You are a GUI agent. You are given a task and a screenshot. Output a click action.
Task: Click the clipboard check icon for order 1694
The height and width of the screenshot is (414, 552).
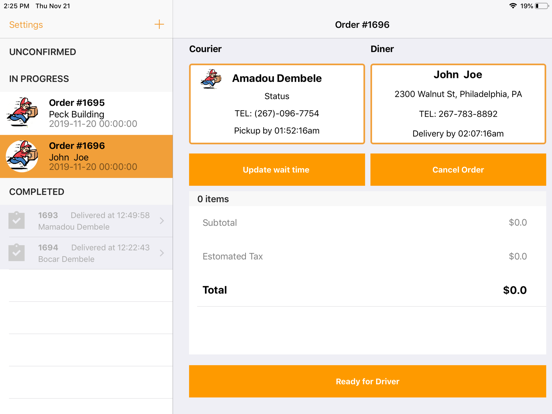coord(17,252)
